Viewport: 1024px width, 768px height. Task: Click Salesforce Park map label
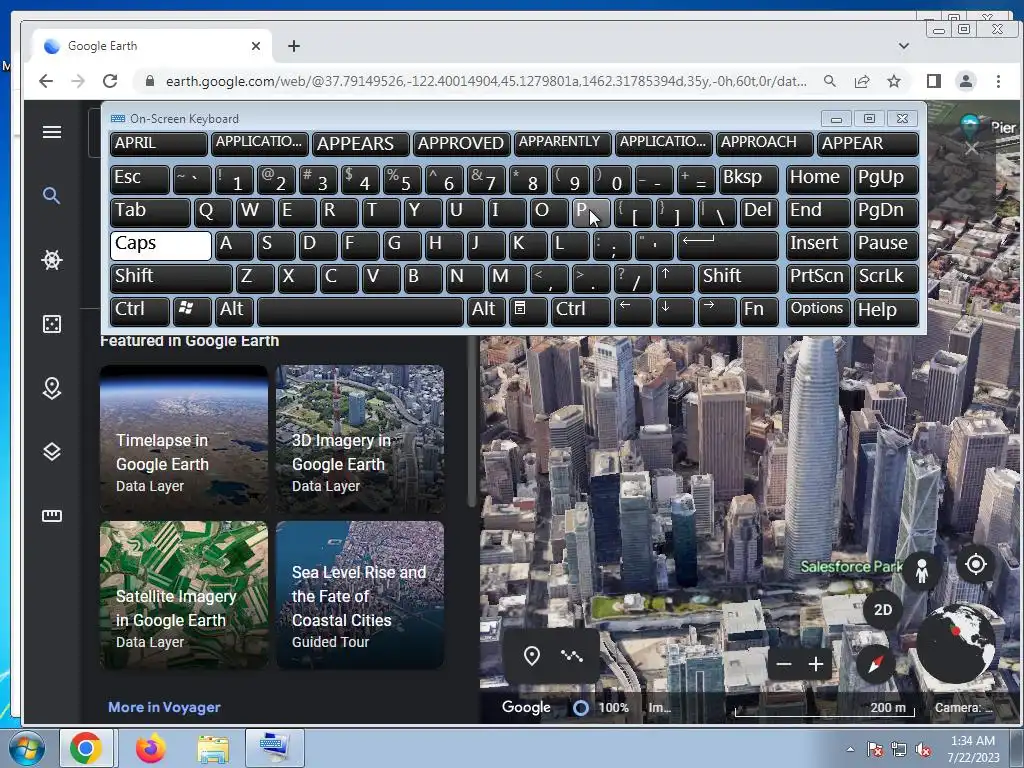pos(851,566)
